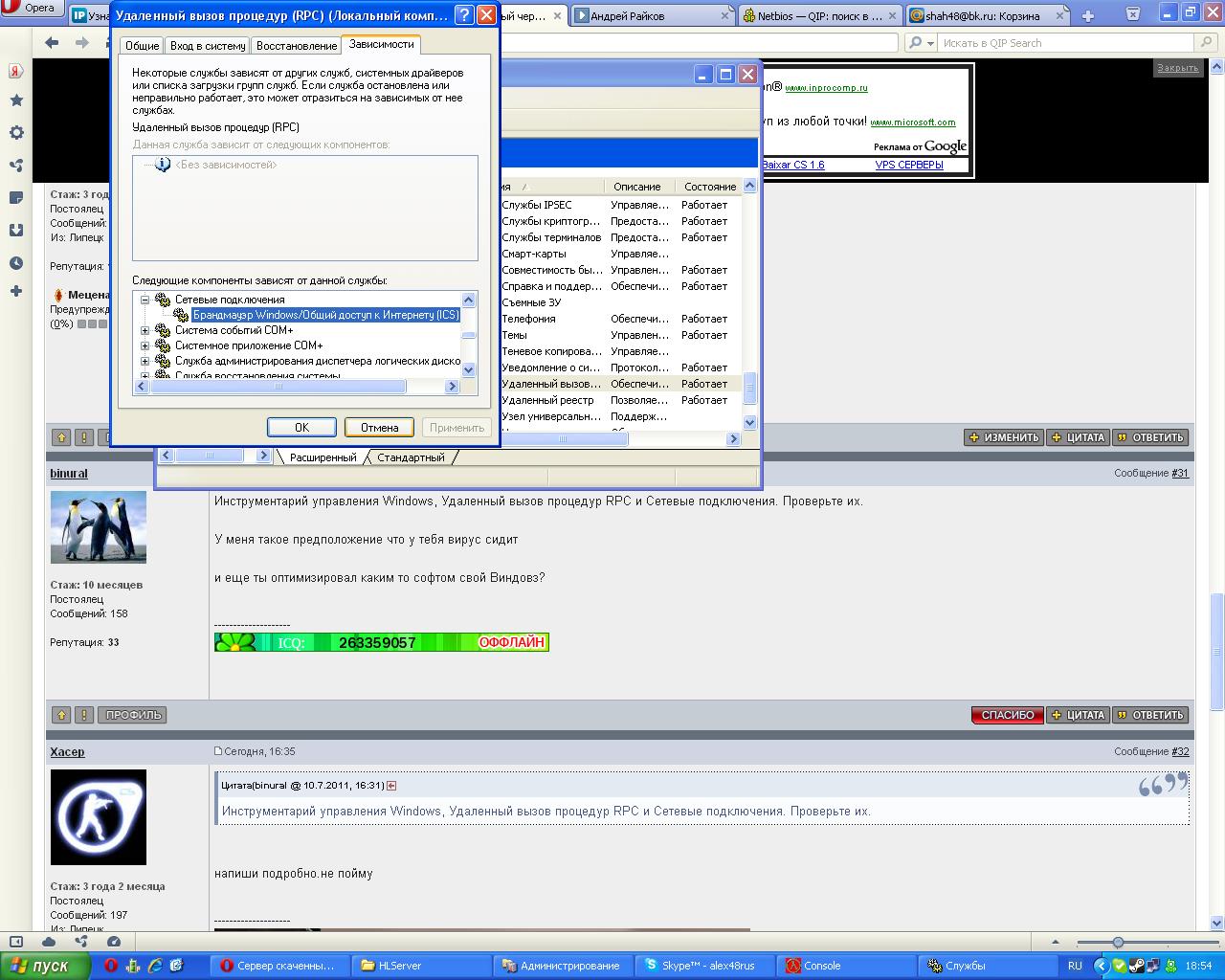
Task: Open Opera status bar cloud icon
Action: point(48,942)
